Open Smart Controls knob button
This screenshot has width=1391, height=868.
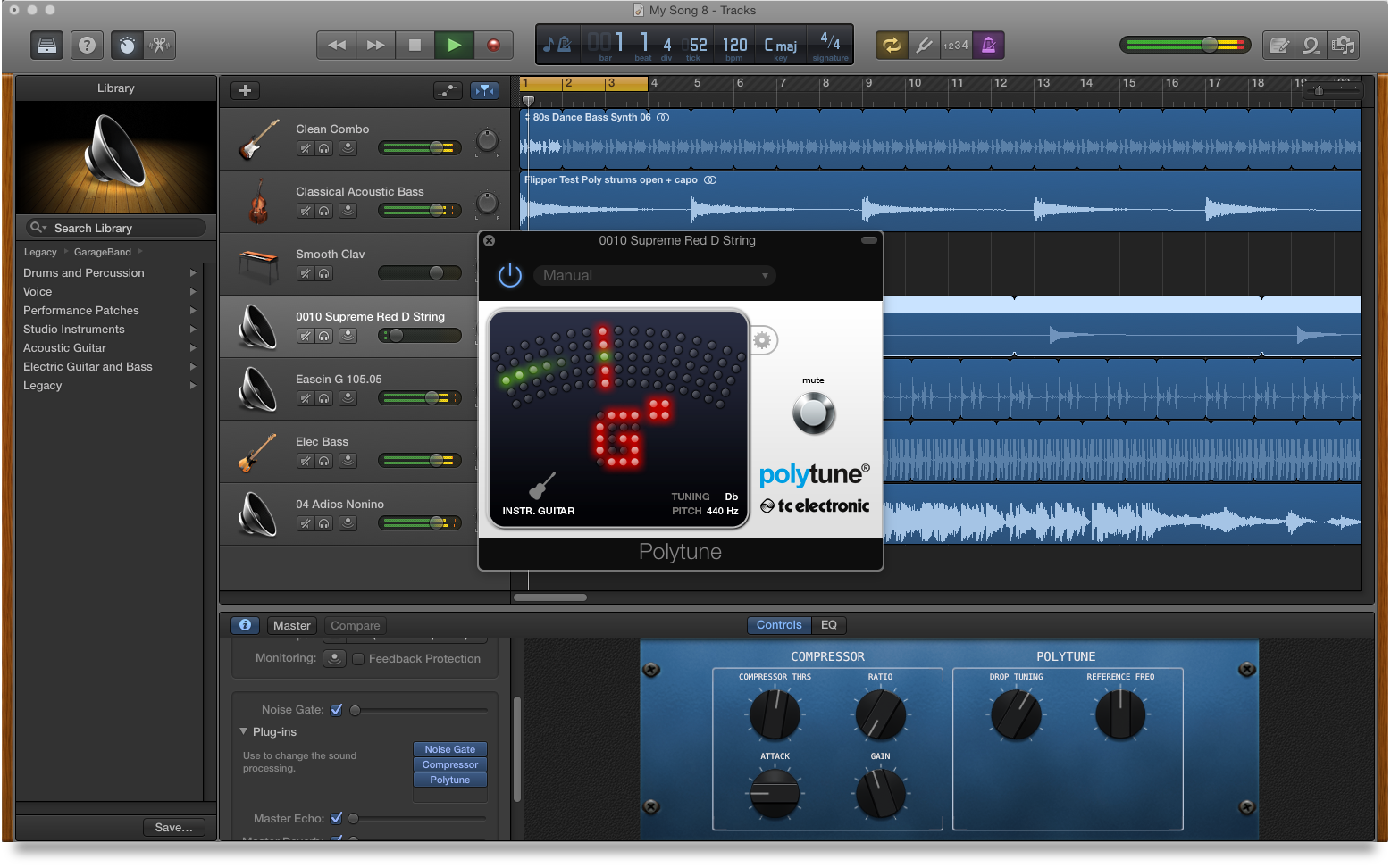tap(127, 45)
